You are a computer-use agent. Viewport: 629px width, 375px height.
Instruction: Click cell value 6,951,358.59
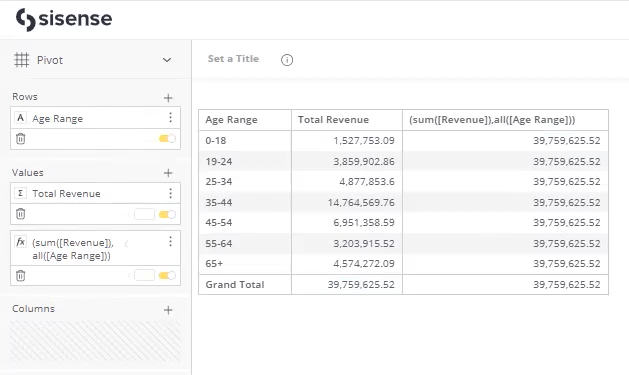(364, 223)
